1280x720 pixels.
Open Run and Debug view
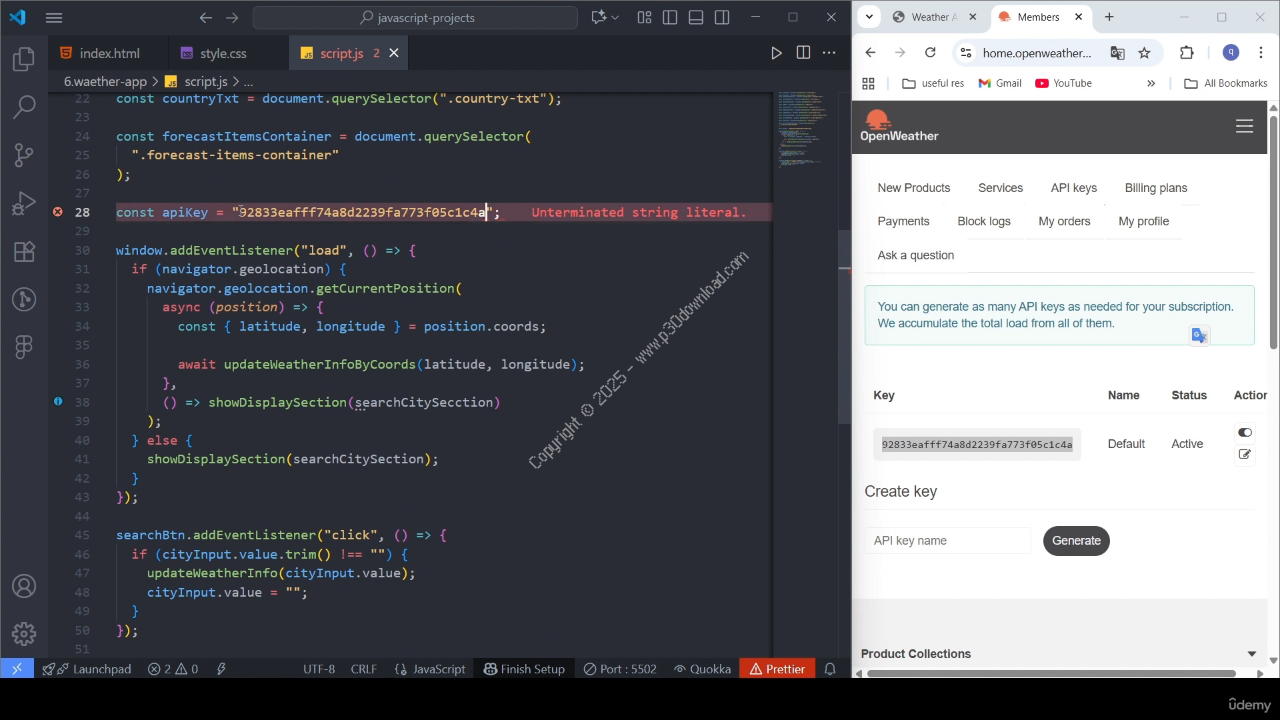24,204
